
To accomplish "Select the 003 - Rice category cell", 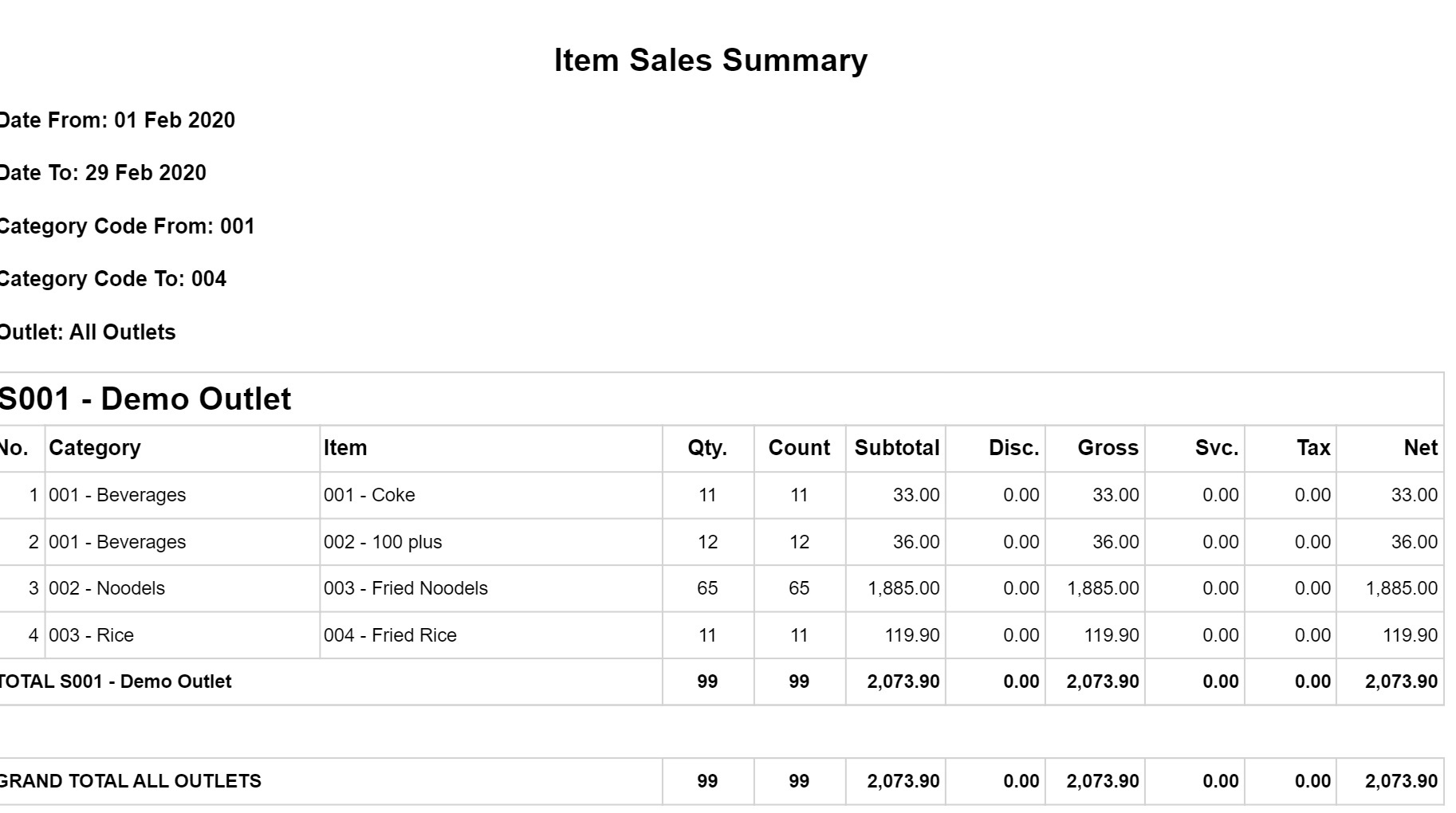I will tap(183, 635).
